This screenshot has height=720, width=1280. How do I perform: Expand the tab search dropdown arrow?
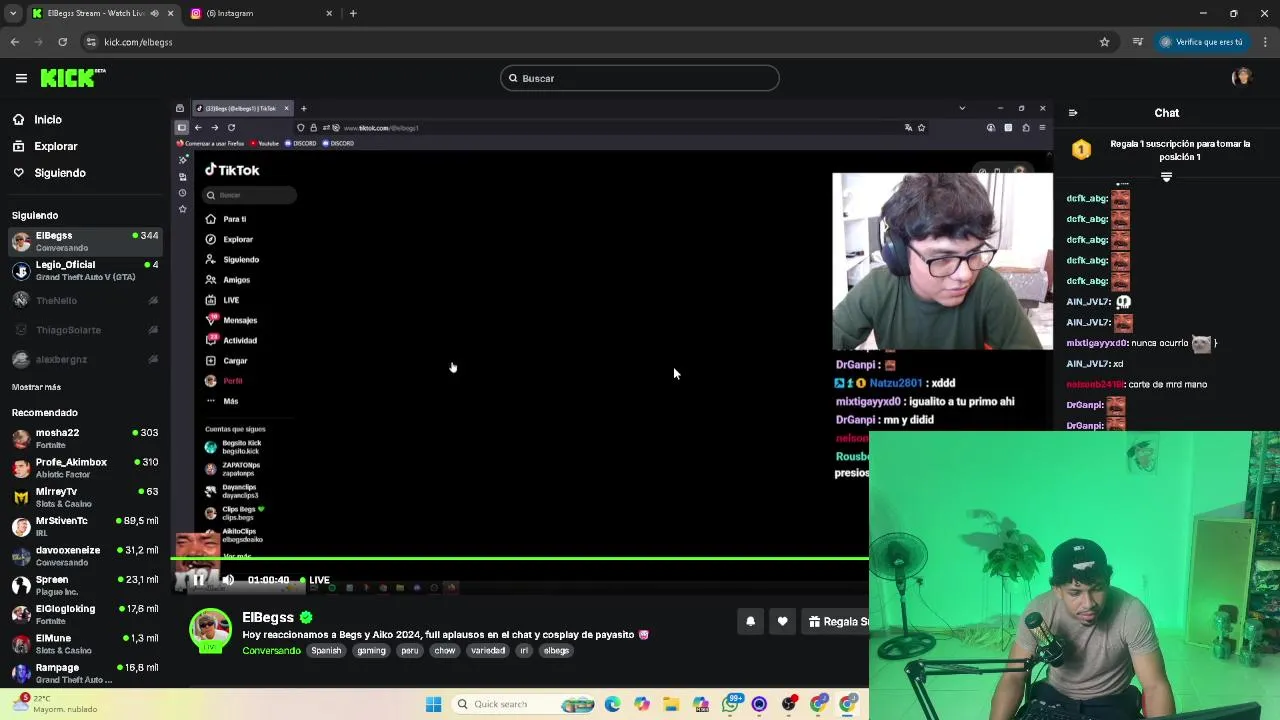pyautogui.click(x=13, y=13)
